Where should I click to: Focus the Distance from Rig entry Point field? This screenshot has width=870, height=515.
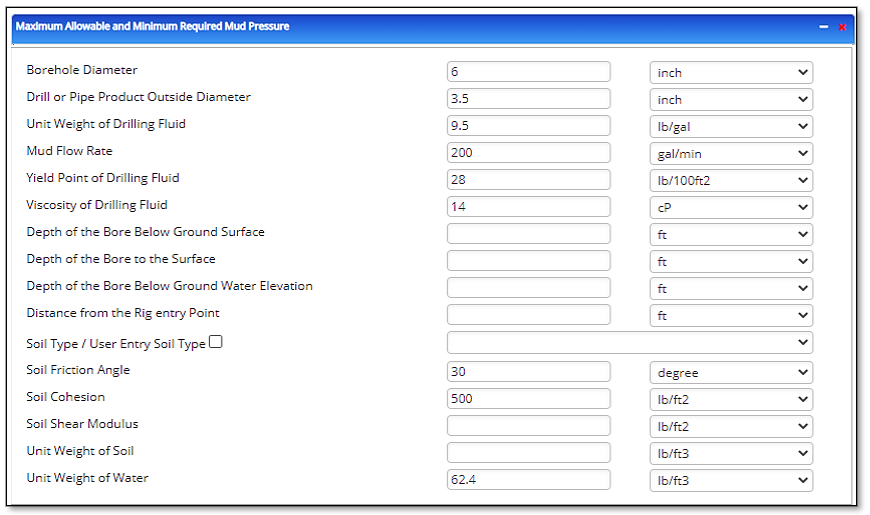528,315
